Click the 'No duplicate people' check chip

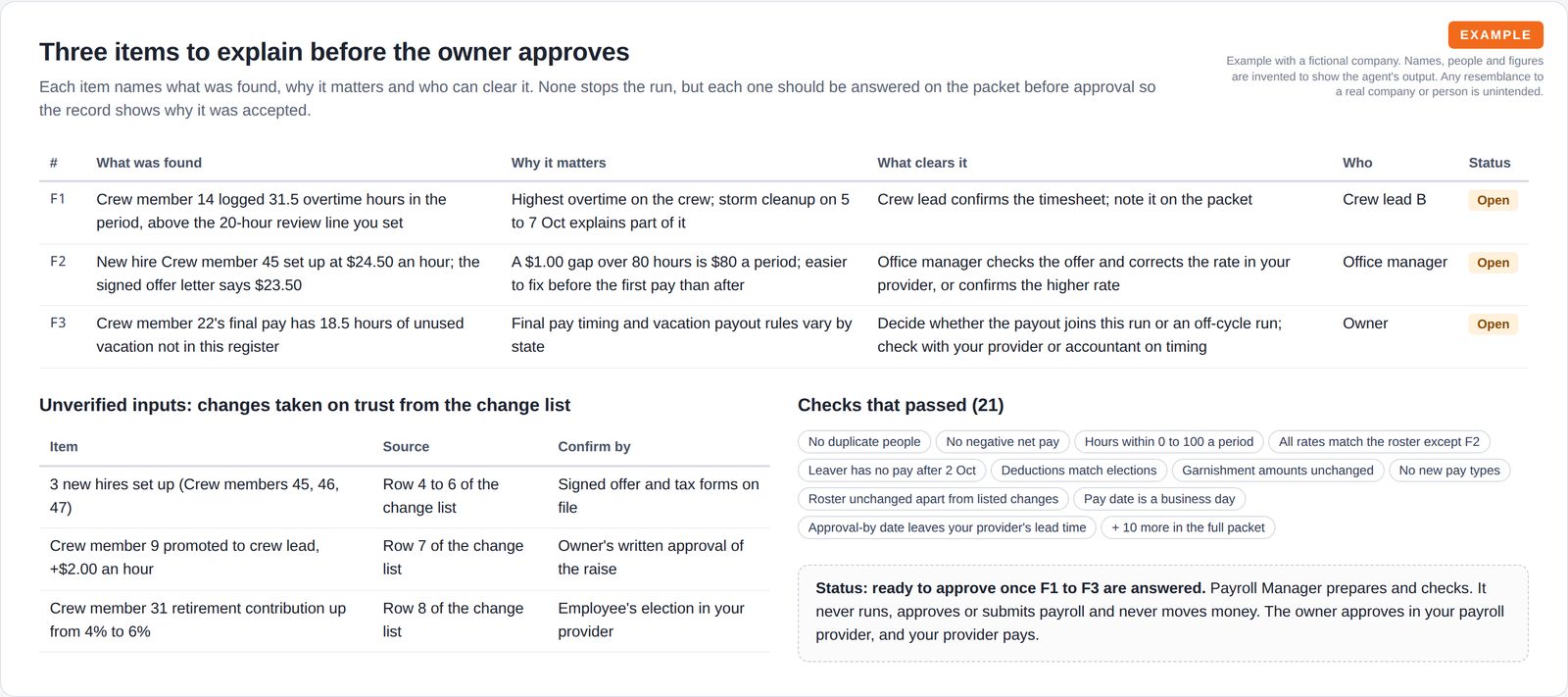[x=864, y=442]
